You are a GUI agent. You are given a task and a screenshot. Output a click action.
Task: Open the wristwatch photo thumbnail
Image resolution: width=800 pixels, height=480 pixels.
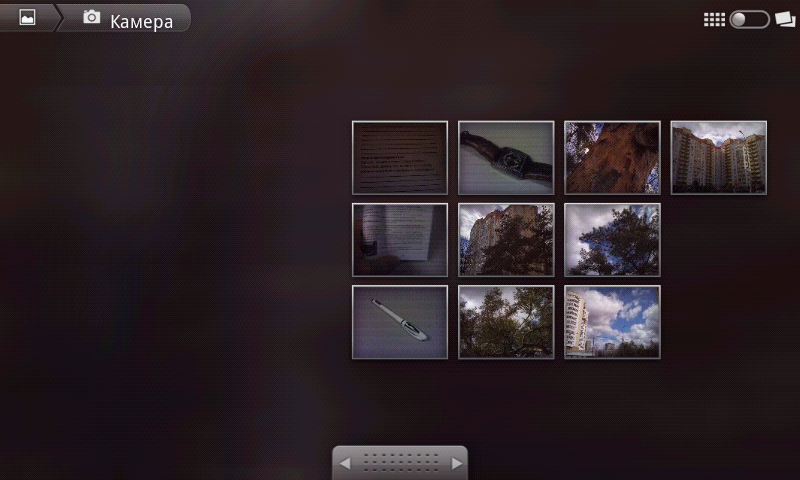[506, 158]
